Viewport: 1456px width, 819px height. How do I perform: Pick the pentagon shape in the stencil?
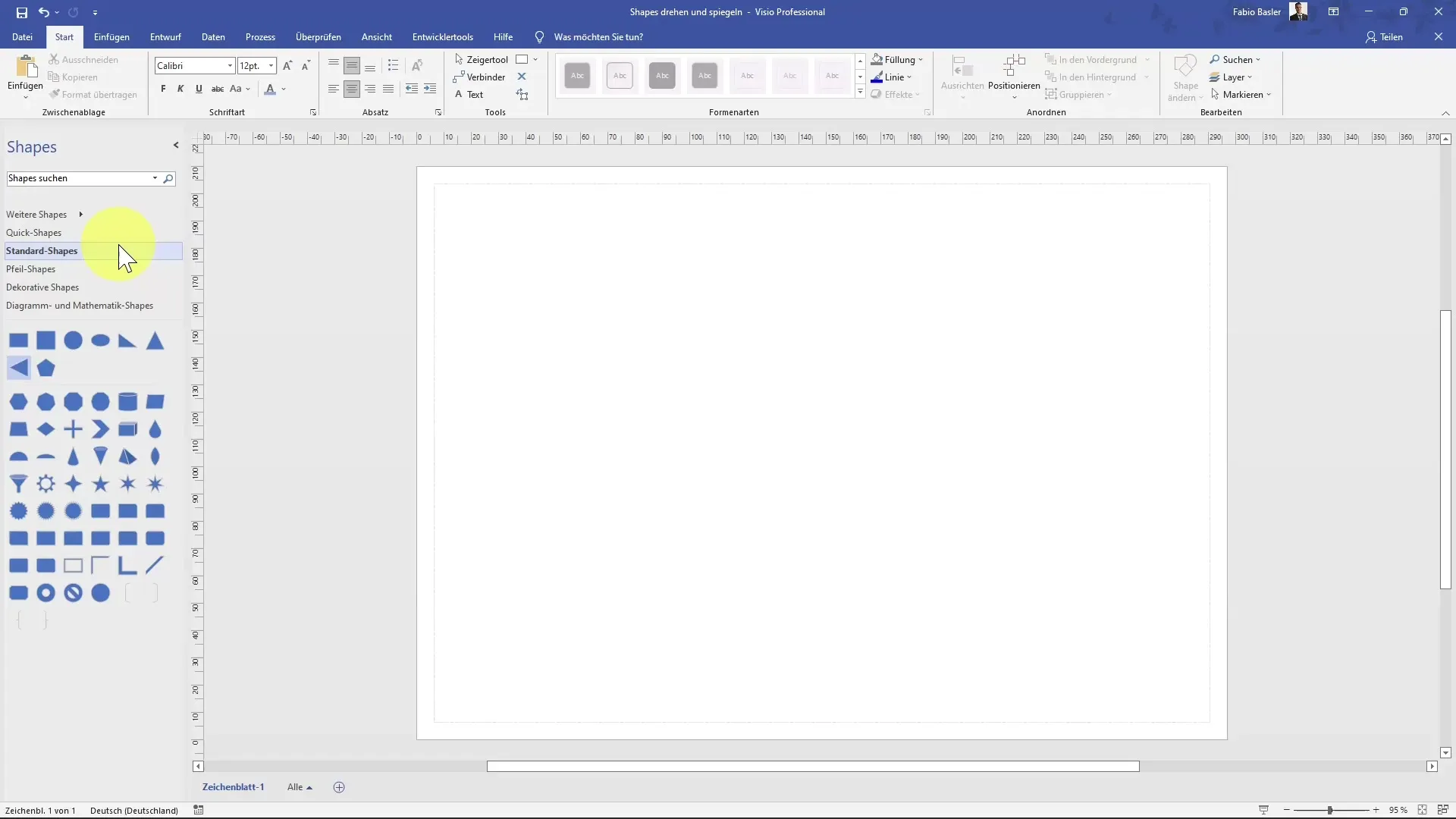(46, 368)
